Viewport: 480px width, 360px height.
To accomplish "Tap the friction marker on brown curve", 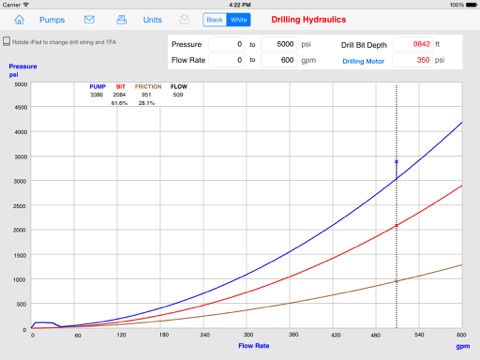I will point(396,281).
